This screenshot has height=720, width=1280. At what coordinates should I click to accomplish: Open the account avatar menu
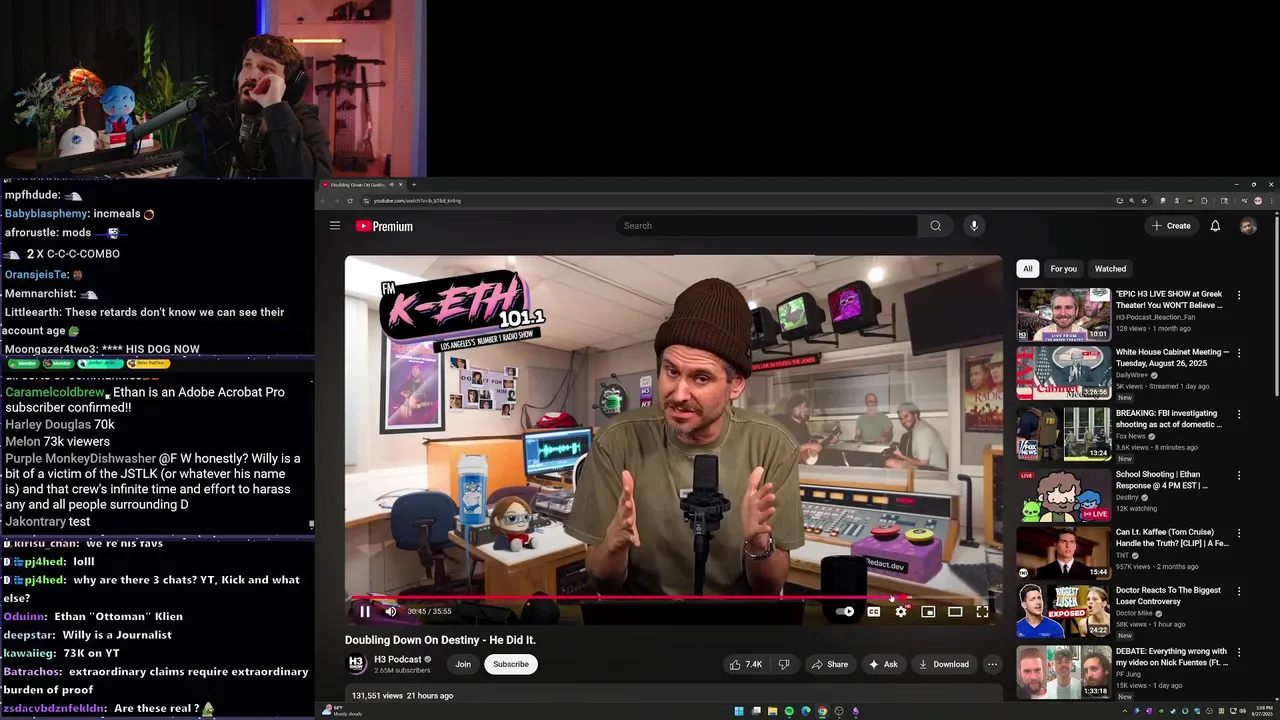[x=1248, y=226]
